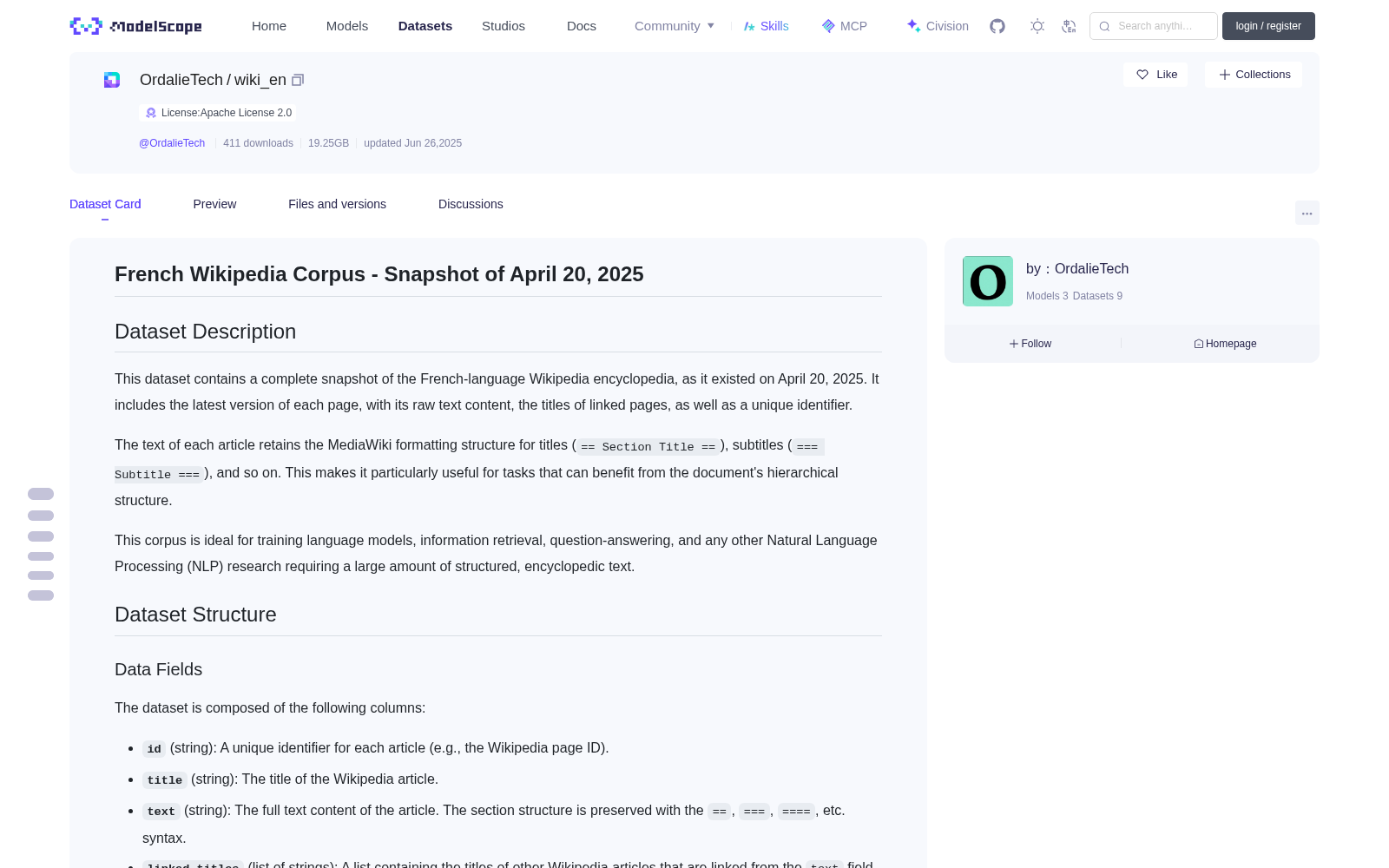Open Files and versions tab
The image size is (1389, 868).
point(337,204)
